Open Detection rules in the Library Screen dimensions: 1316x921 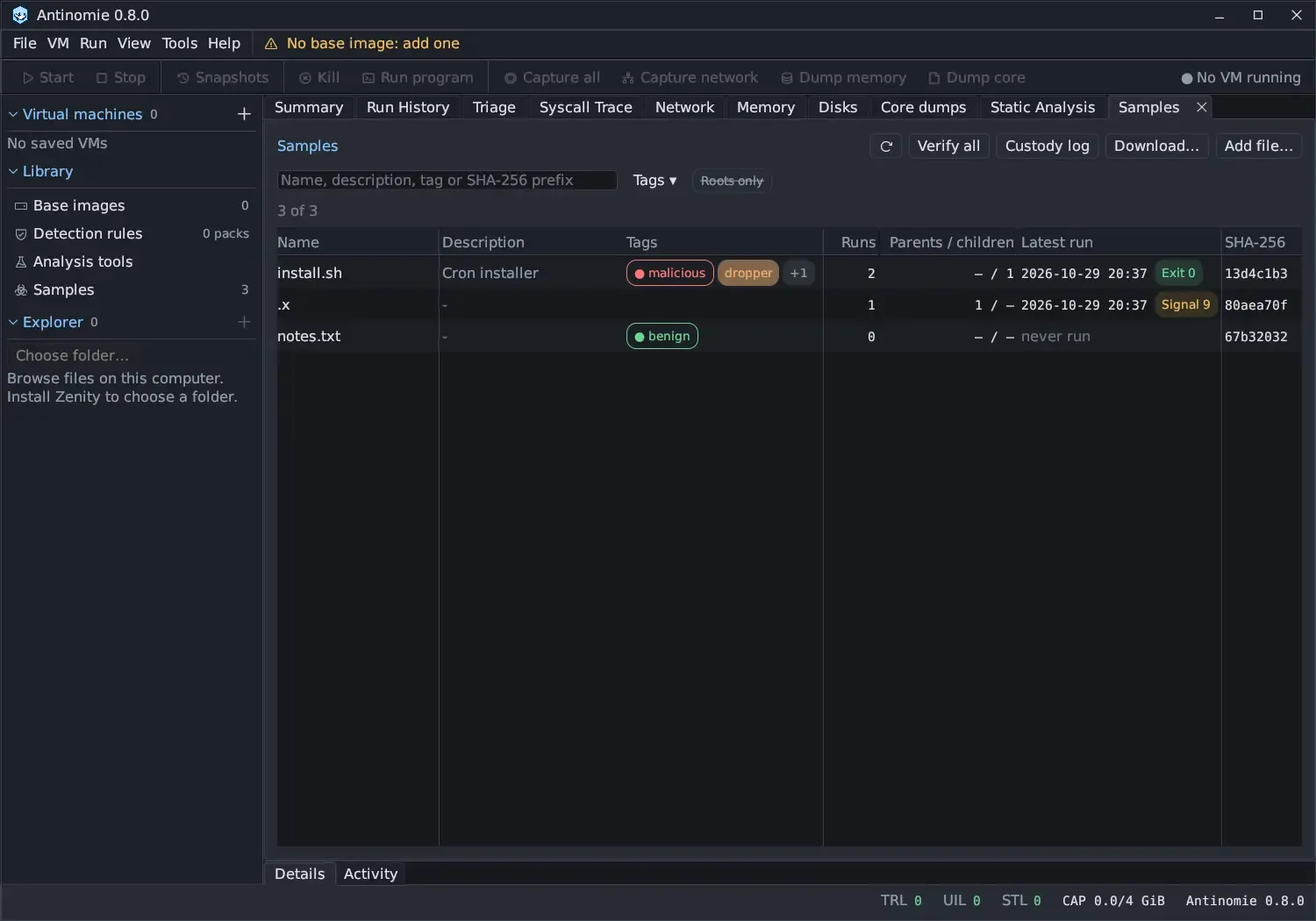(132, 233)
